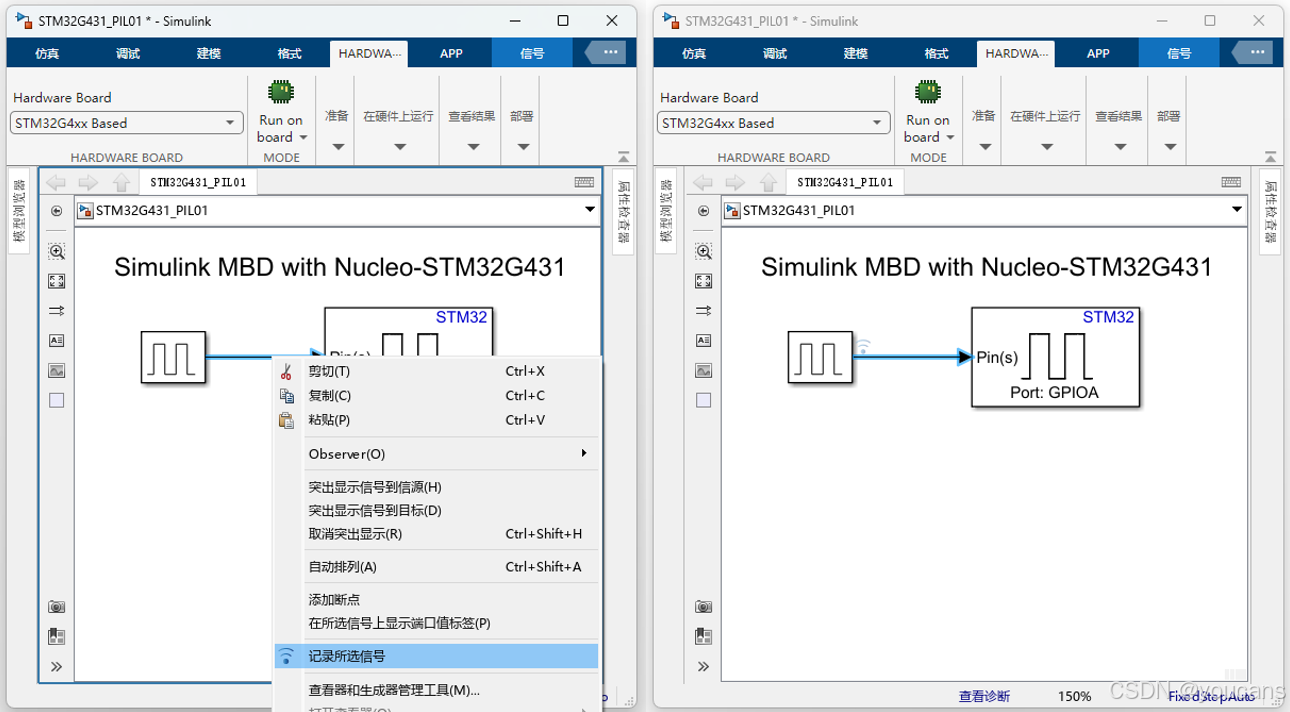
Task: Click screenshot camera icon in right window
Action: (704, 607)
